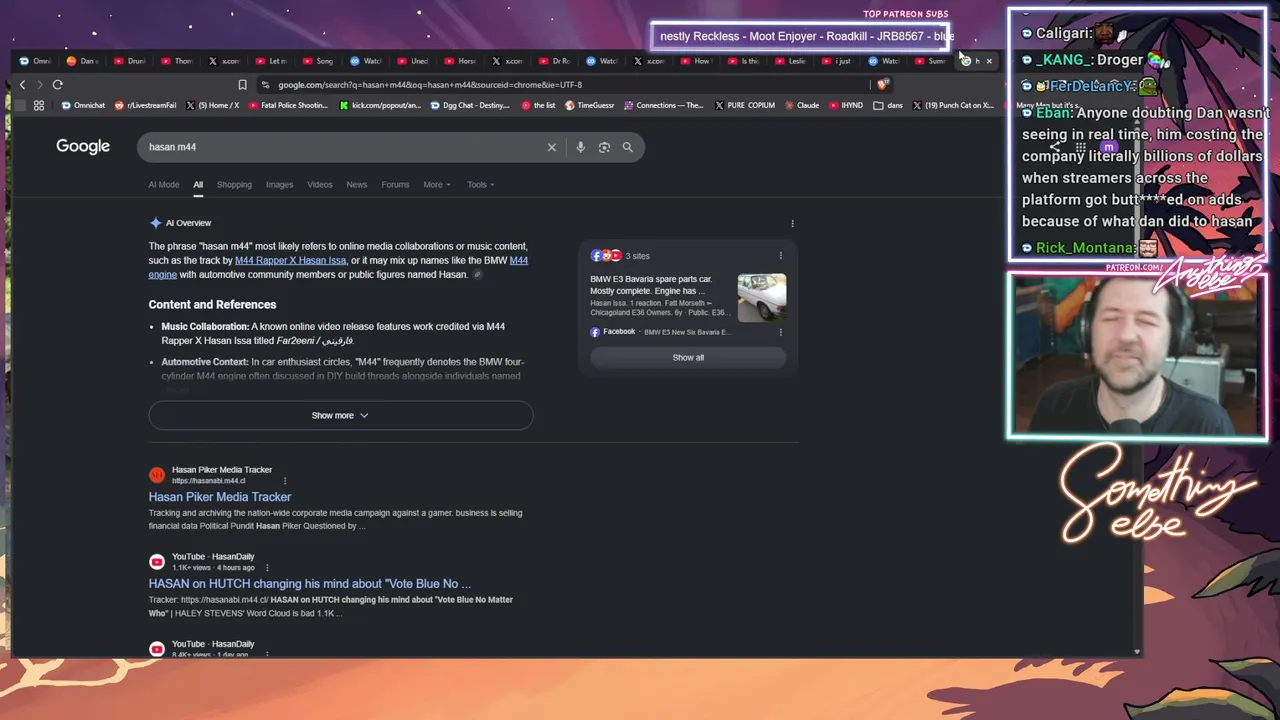Open the three-dot menu for hasanabi.m44.cl result
The width and height of the screenshot is (1280, 720).
coord(285,481)
